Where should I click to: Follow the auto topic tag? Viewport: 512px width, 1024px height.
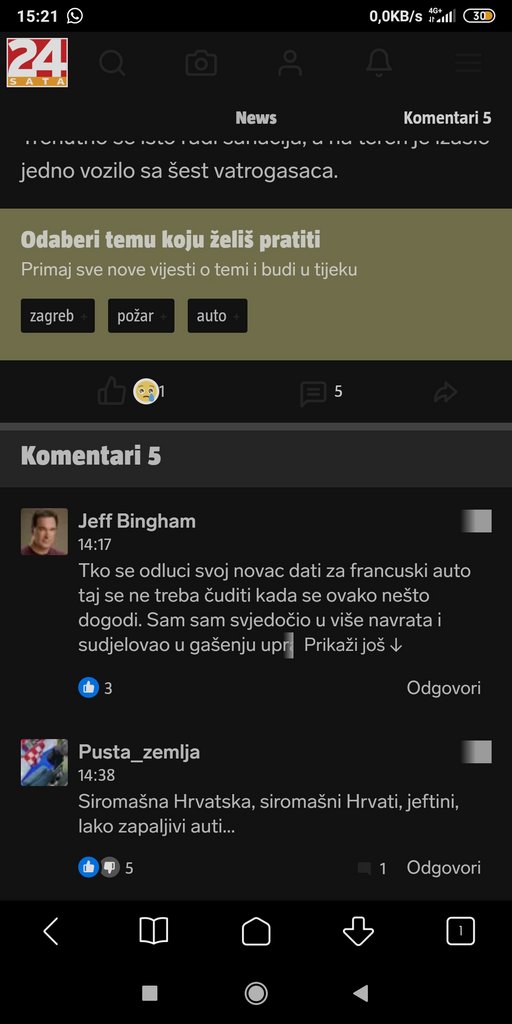[217, 316]
